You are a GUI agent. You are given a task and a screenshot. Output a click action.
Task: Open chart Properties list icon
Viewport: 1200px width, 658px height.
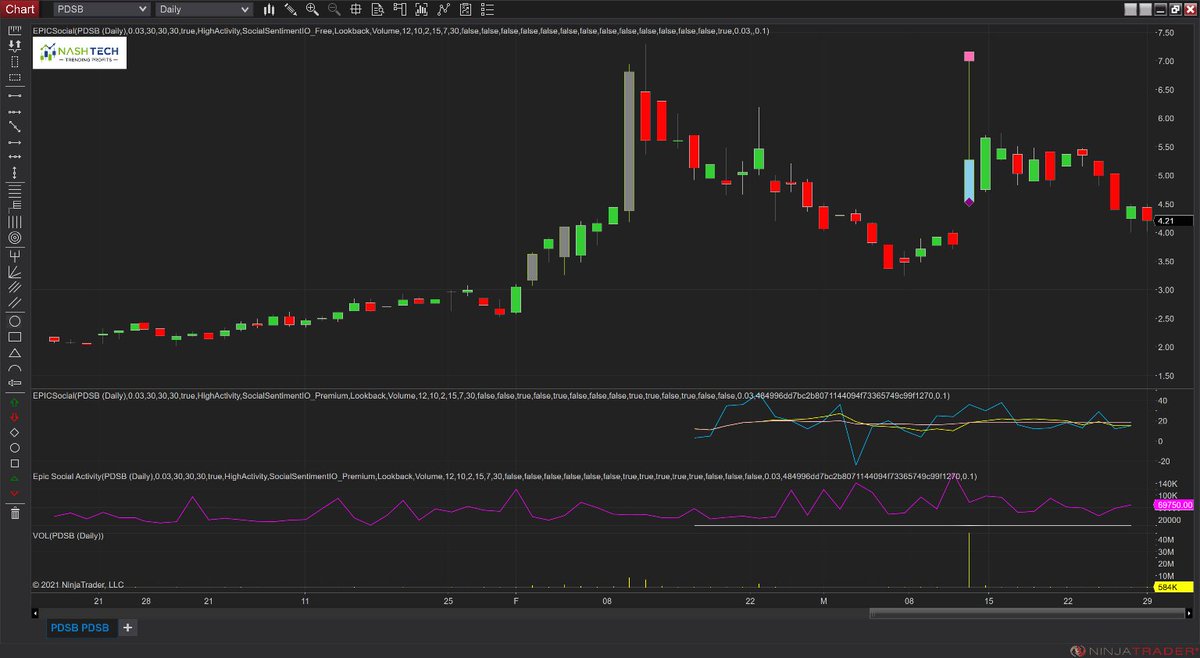click(489, 9)
